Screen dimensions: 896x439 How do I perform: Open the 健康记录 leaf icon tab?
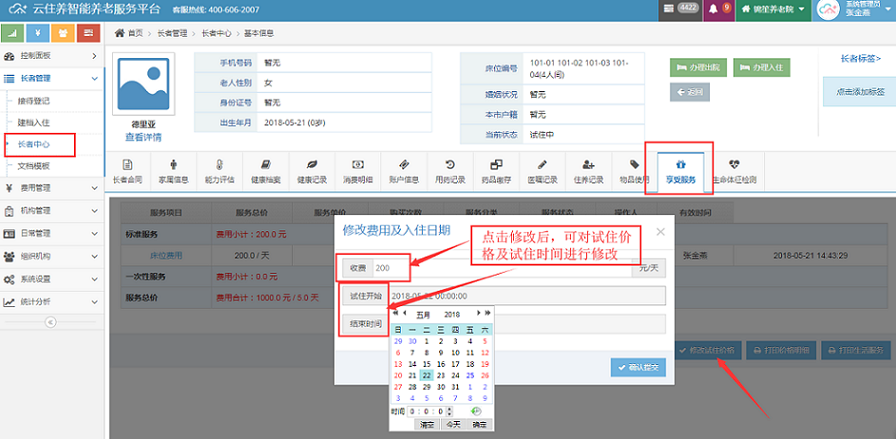pyautogui.click(x=311, y=171)
